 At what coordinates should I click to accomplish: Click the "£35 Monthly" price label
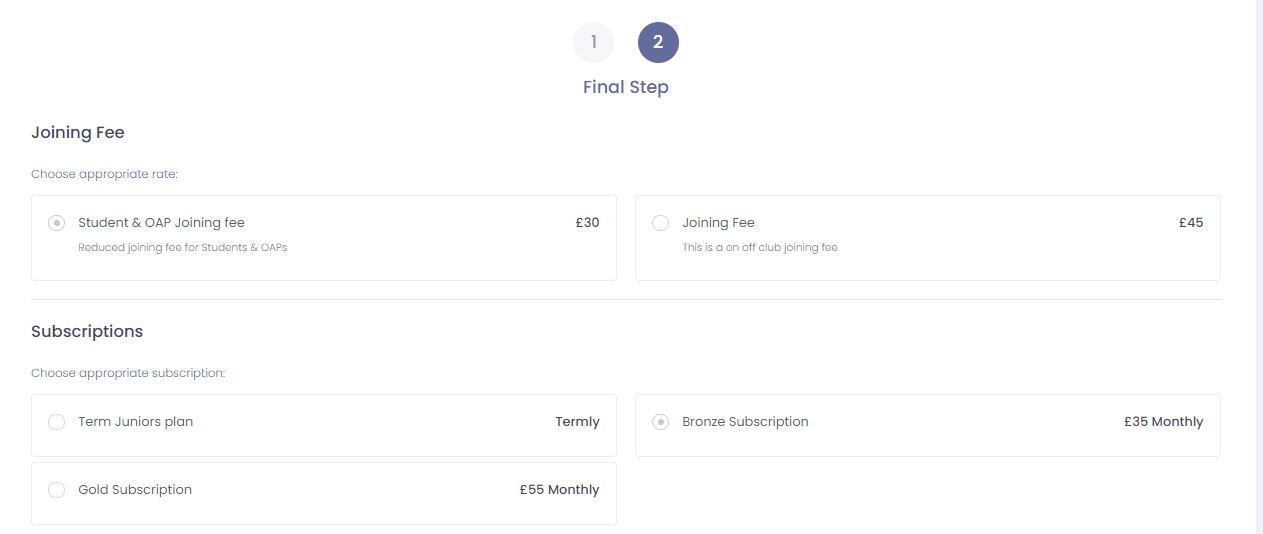pos(1163,422)
